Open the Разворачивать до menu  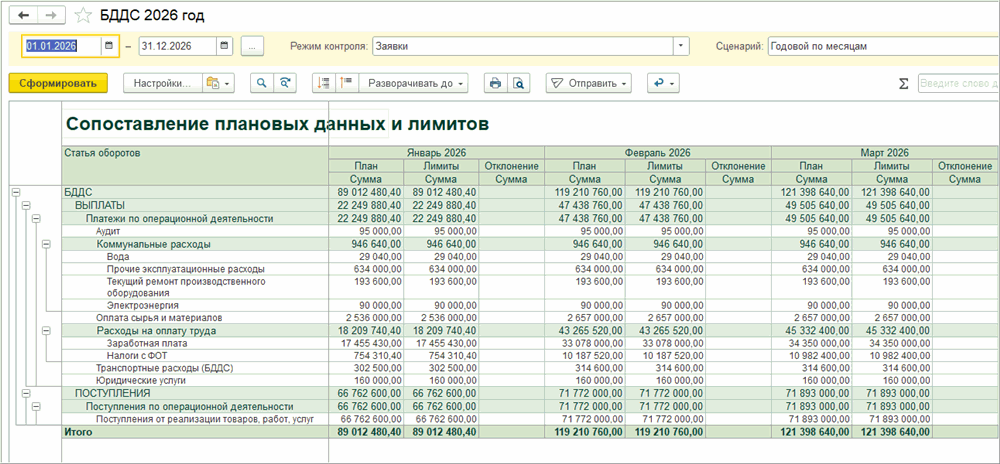[415, 83]
